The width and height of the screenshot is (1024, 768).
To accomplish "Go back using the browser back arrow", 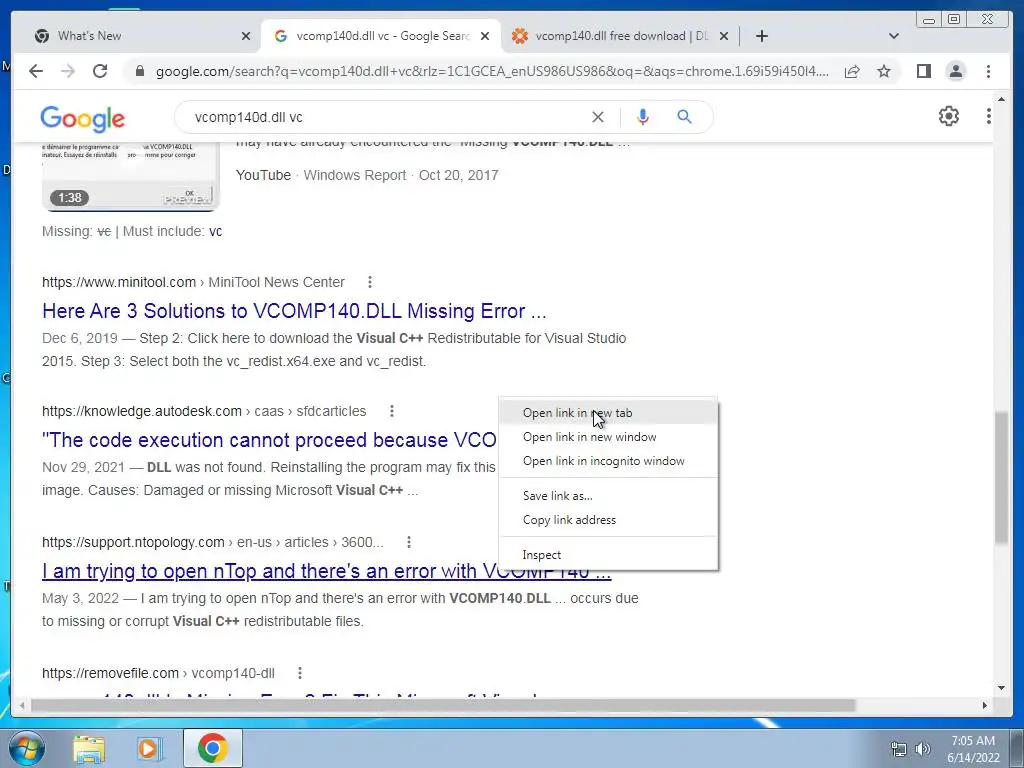I will [36, 71].
